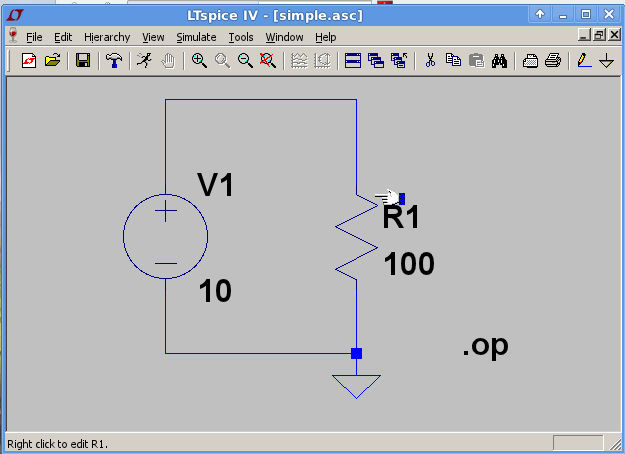Image resolution: width=625 pixels, height=454 pixels.
Task: Click the status bar text "Right click to edit R1."
Action: (x=57, y=444)
